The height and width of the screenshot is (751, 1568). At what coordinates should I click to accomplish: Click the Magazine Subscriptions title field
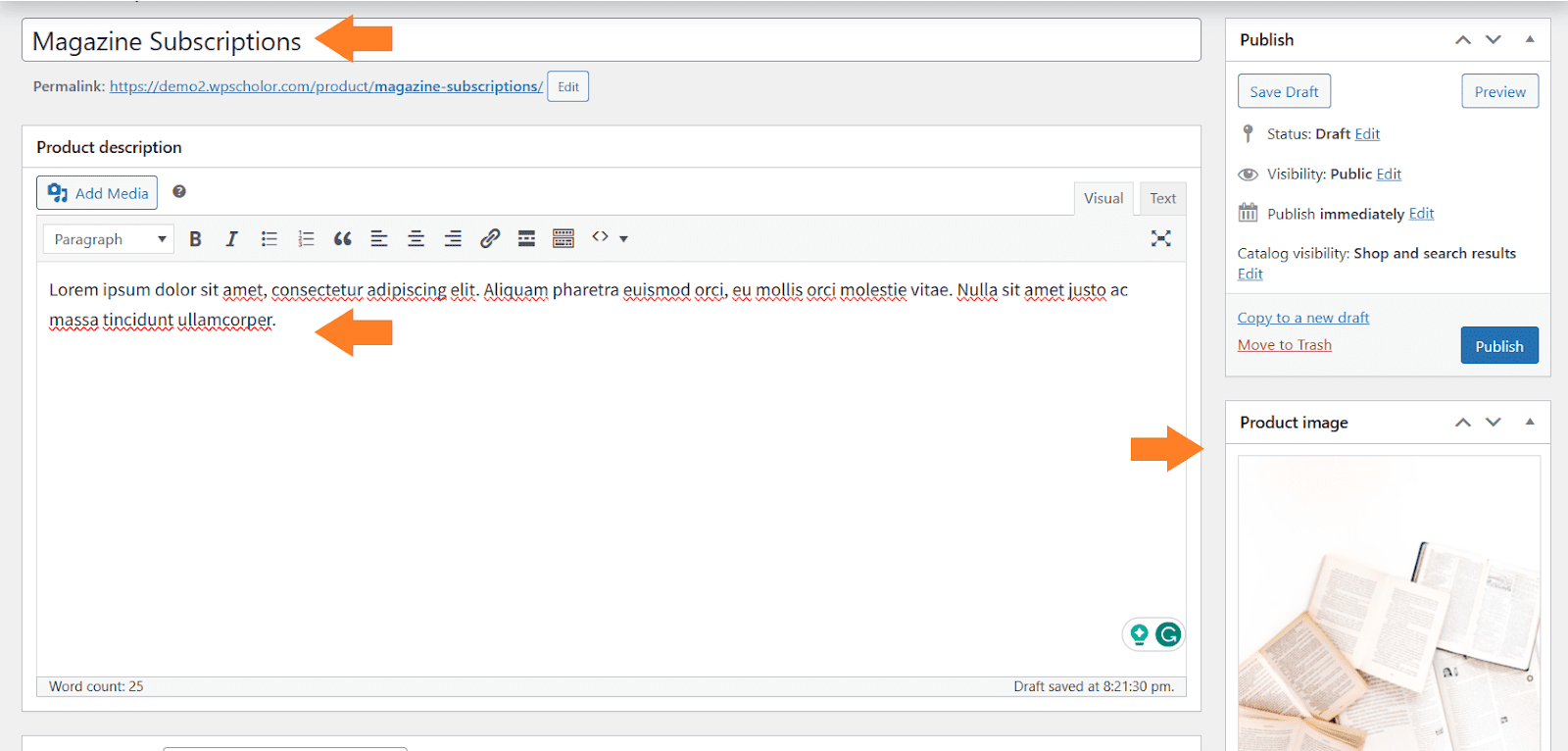click(612, 40)
